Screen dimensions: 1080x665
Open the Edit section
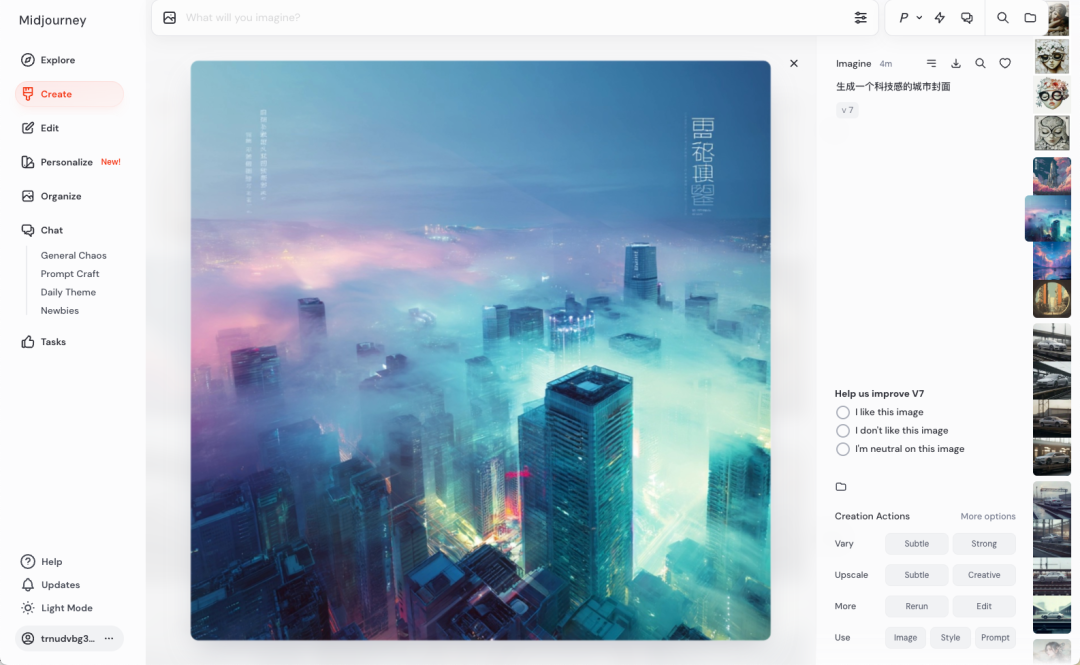[40, 128]
